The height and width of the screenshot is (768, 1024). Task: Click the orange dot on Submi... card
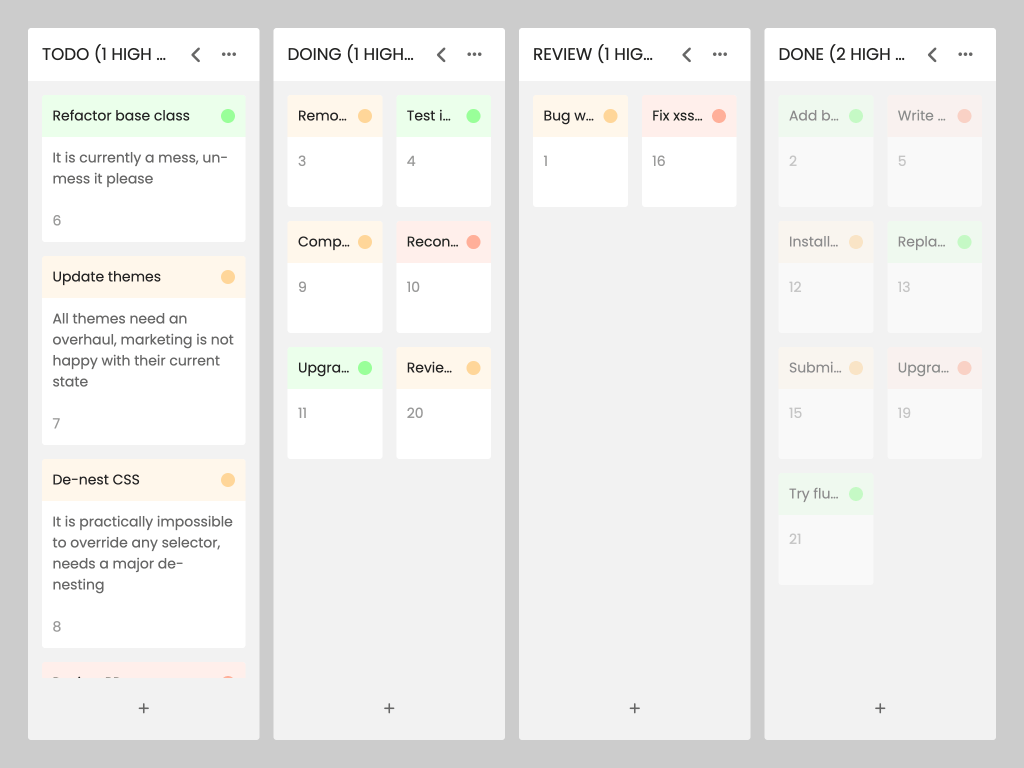point(856,368)
